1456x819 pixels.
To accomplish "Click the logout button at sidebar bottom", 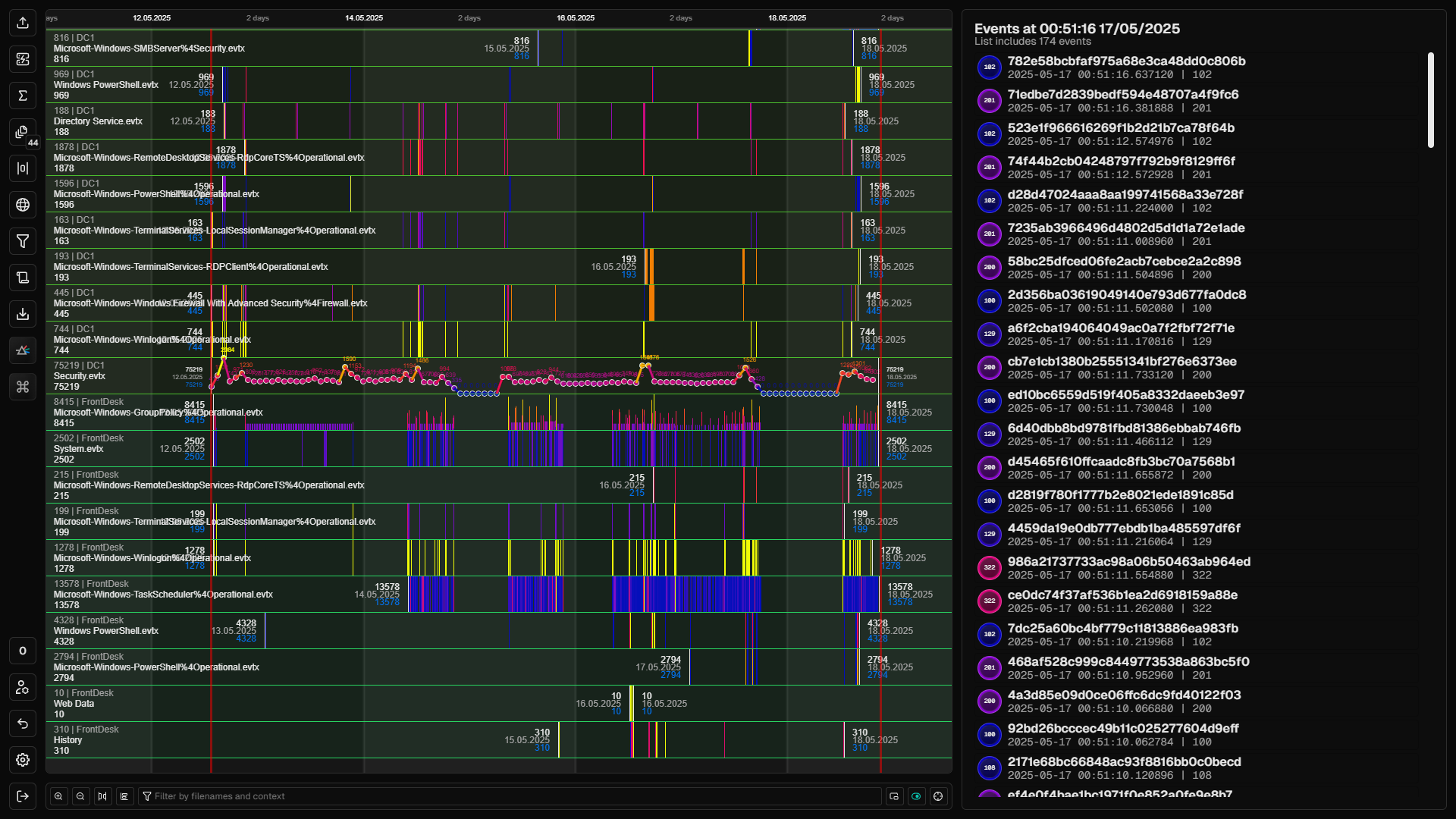I will pyautogui.click(x=23, y=796).
